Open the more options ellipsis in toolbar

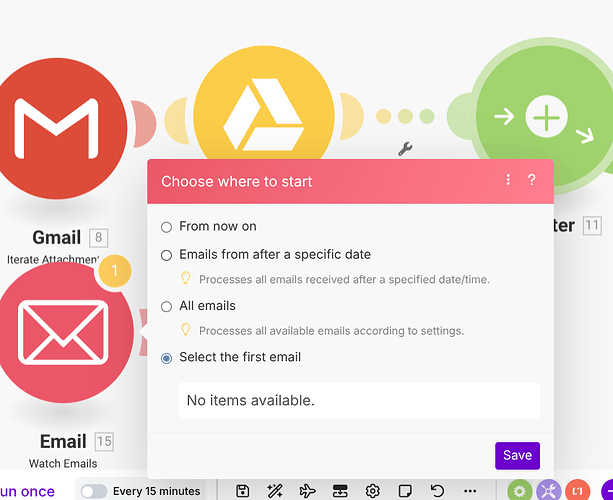(470, 491)
